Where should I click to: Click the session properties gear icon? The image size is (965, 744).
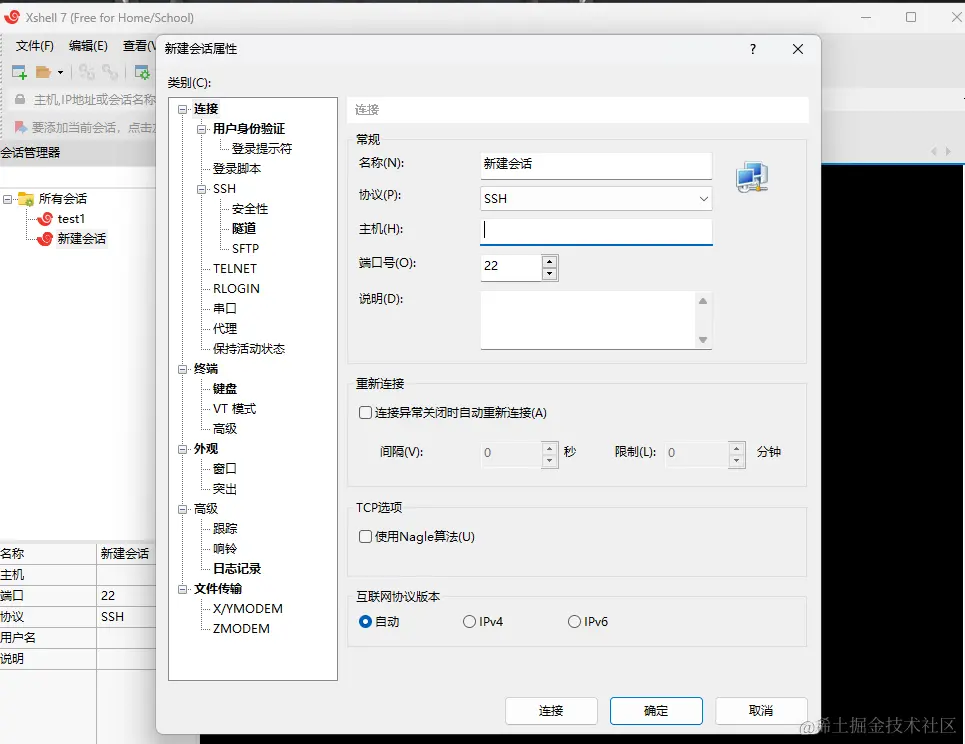[x=142, y=73]
